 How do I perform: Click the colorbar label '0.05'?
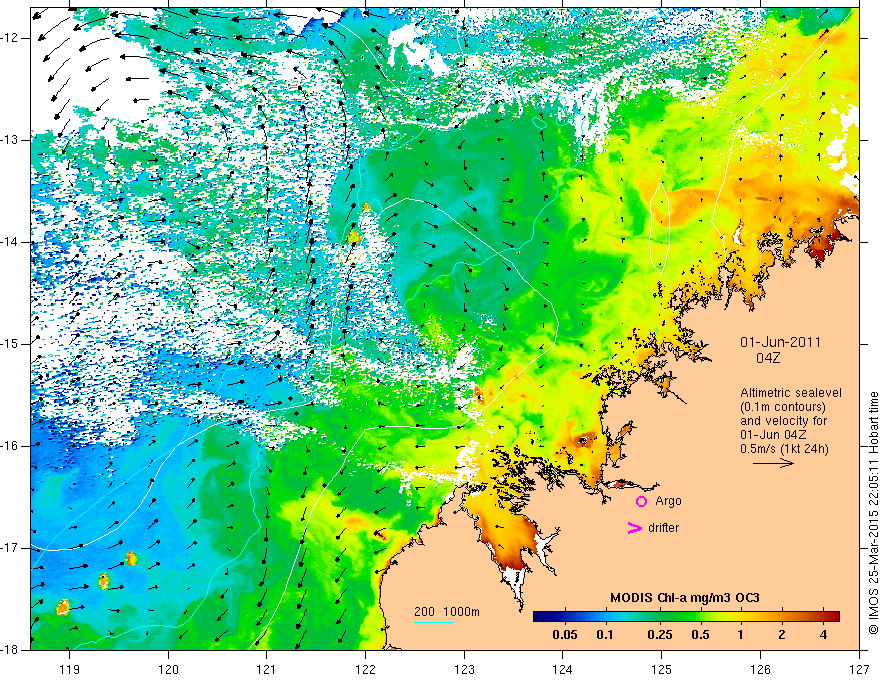[565, 635]
